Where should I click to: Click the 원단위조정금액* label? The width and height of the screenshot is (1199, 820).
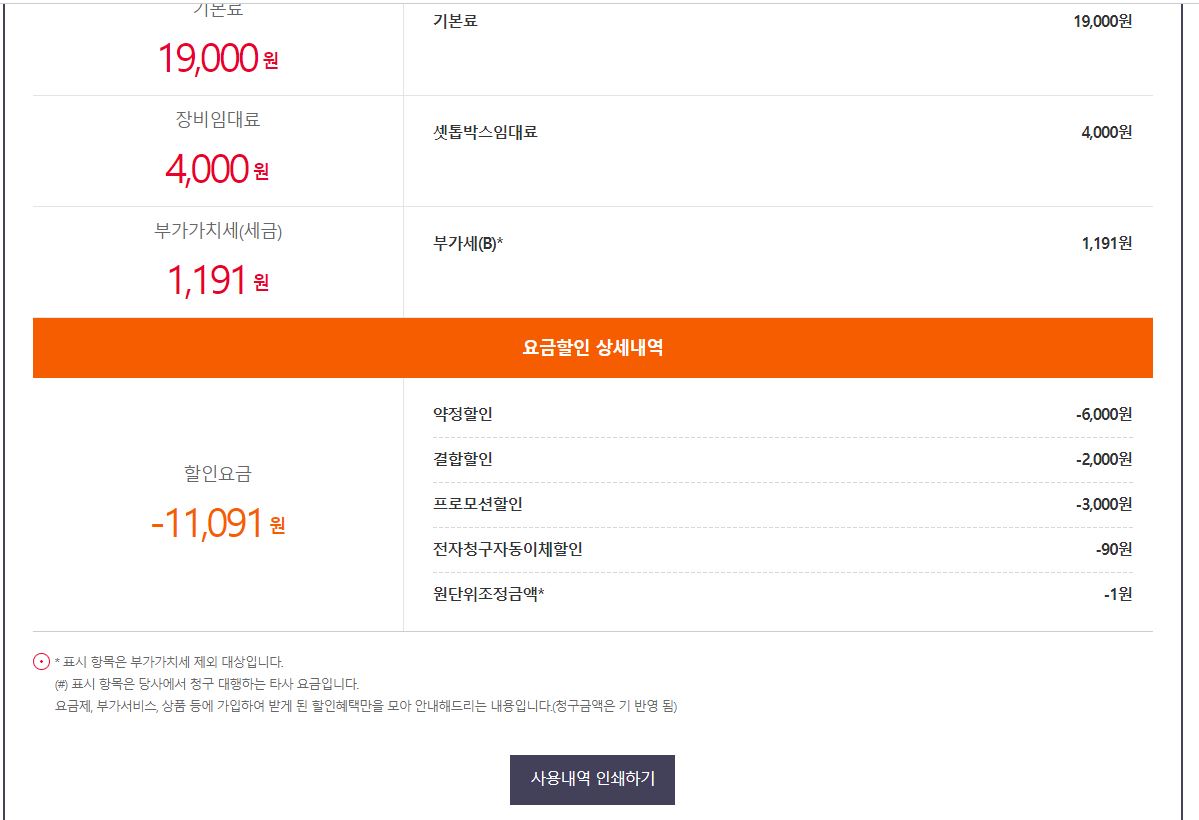489,594
